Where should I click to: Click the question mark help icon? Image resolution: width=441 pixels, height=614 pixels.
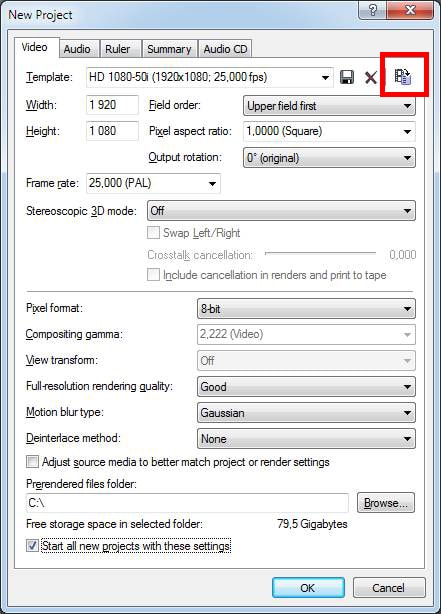[x=372, y=11]
